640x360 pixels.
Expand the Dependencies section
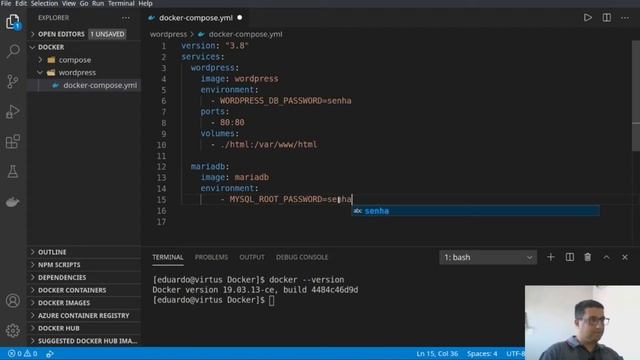84,278
